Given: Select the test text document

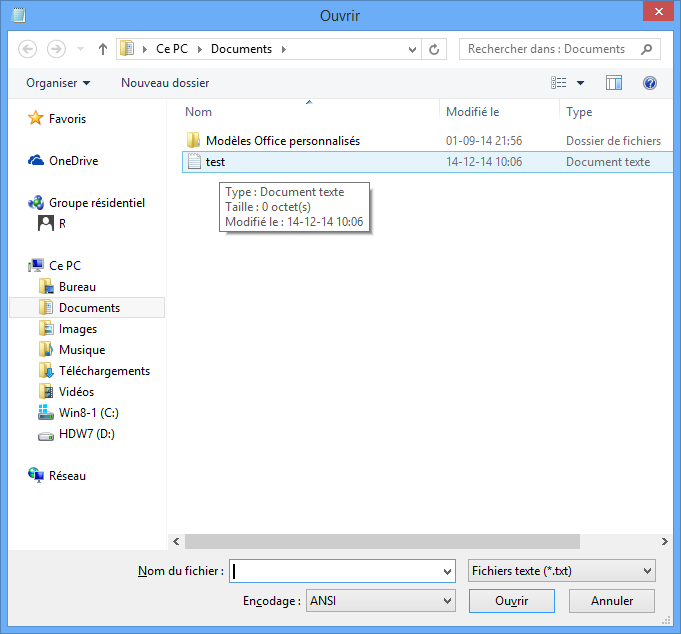Looking at the screenshot, I should pos(215,162).
